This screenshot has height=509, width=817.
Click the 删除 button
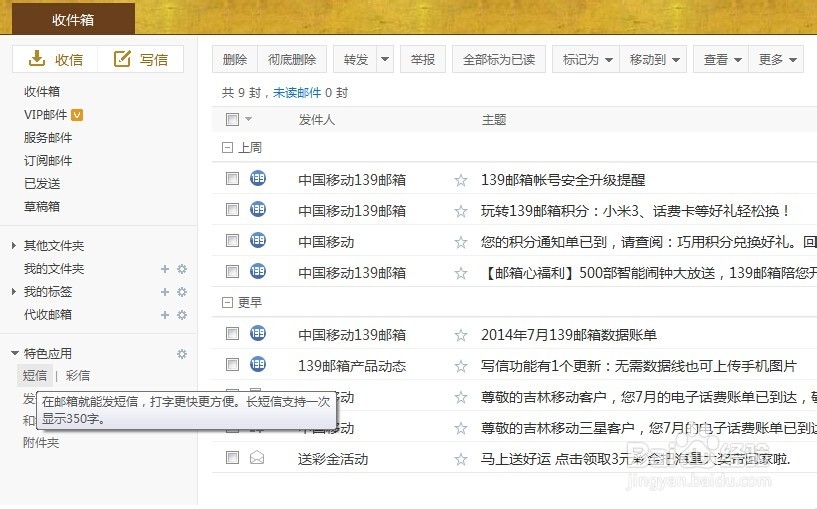[235, 59]
